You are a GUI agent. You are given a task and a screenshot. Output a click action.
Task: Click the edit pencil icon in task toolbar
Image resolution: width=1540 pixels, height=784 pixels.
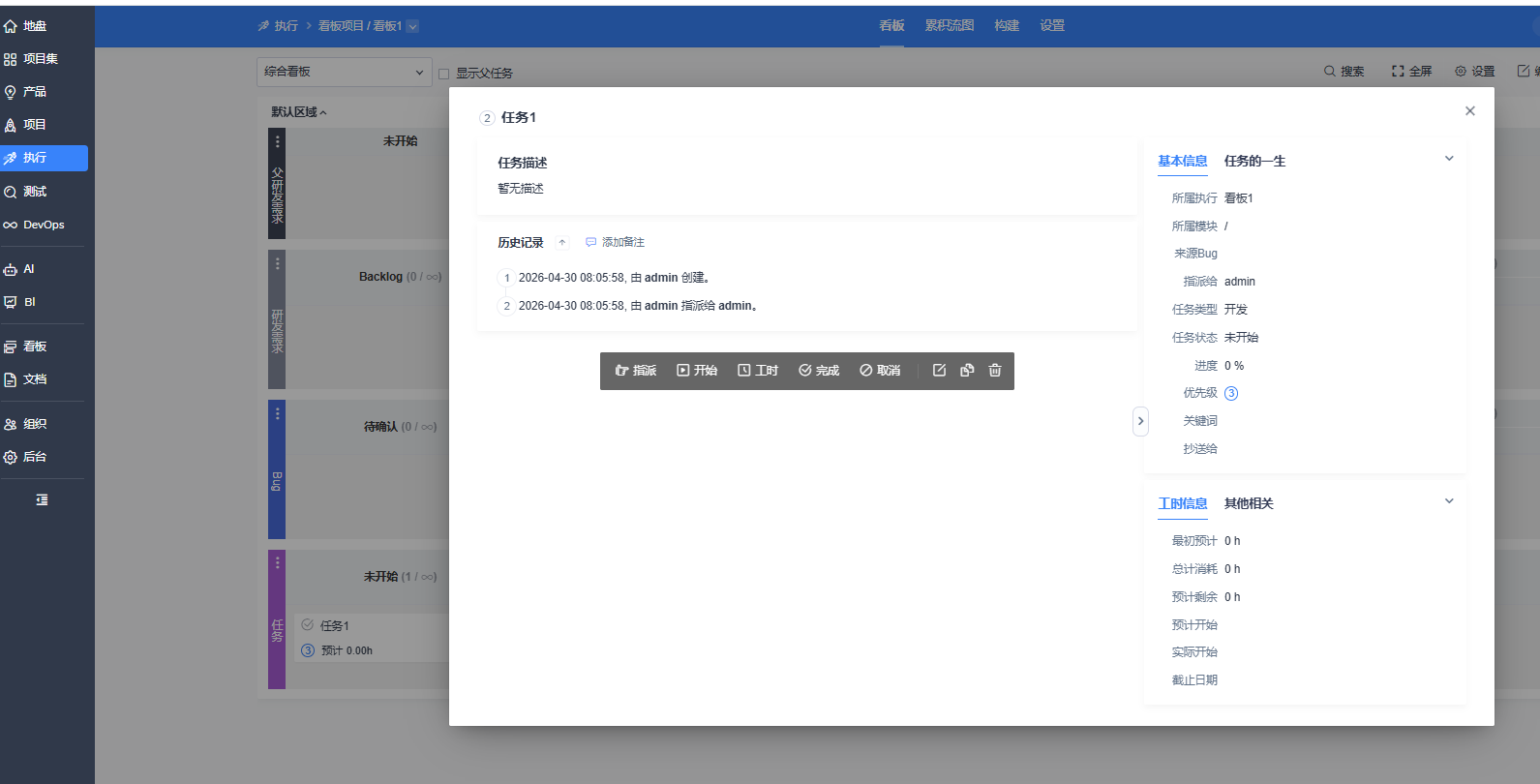point(939,371)
